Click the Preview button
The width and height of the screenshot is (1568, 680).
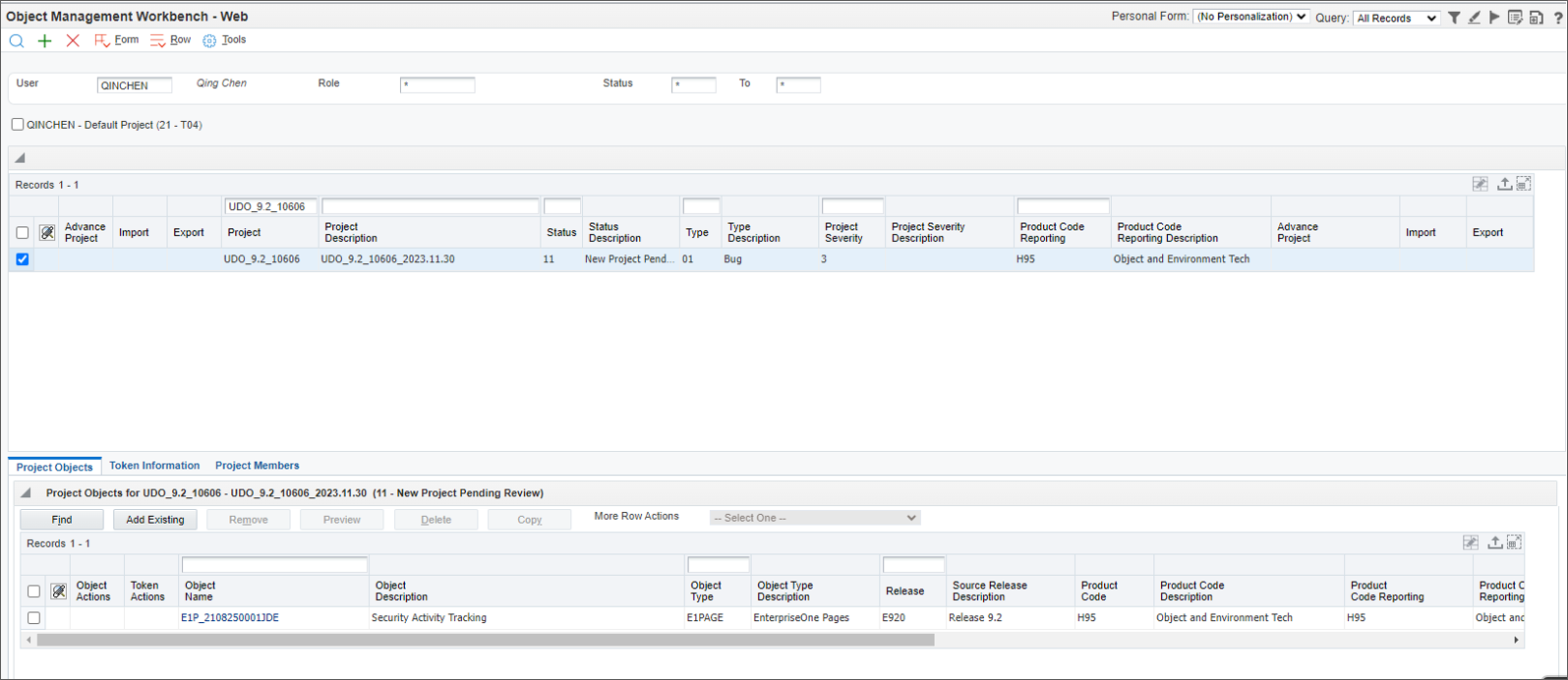[x=342, y=520]
